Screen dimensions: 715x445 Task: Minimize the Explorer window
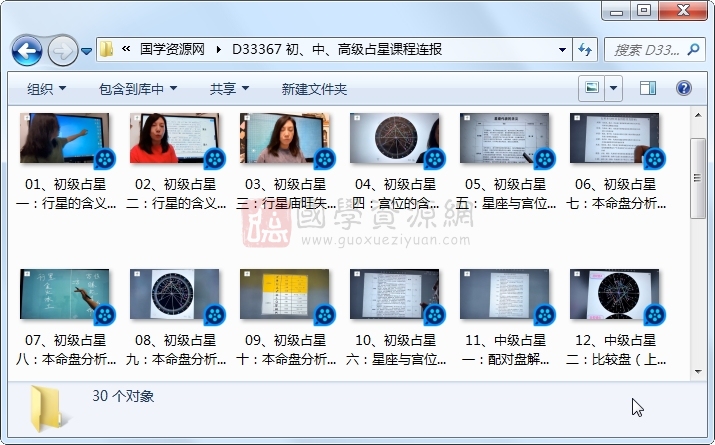click(617, 11)
